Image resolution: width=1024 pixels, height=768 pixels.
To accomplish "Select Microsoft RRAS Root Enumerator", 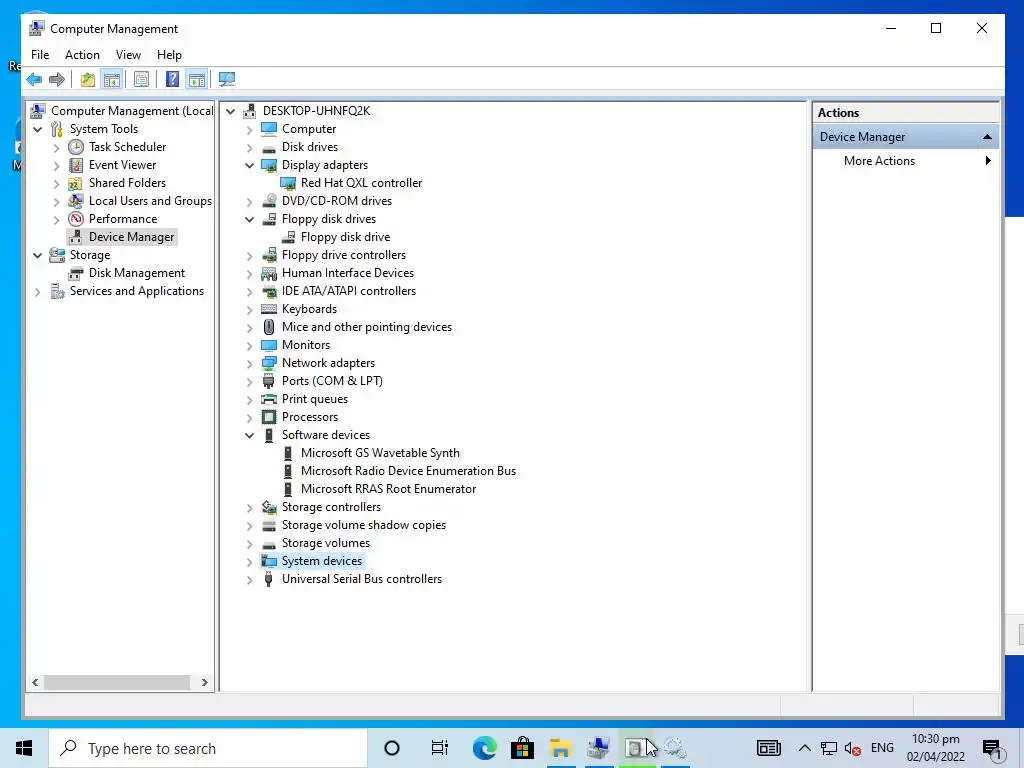I will (388, 489).
